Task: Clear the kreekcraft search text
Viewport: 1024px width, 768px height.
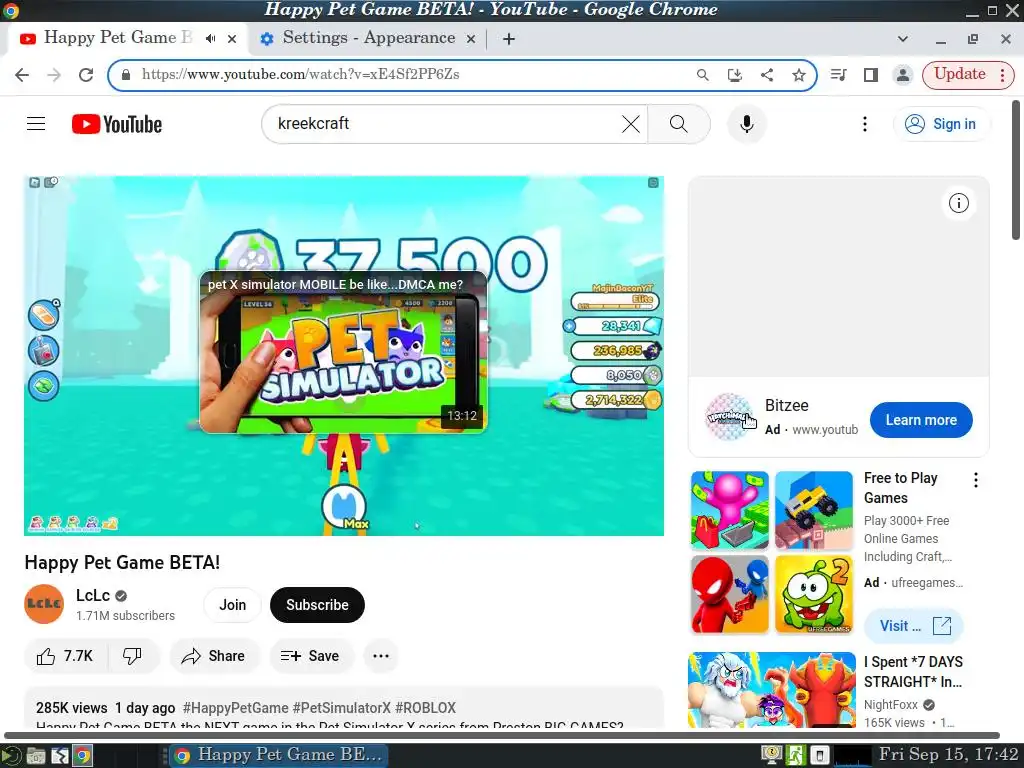Action: point(630,124)
